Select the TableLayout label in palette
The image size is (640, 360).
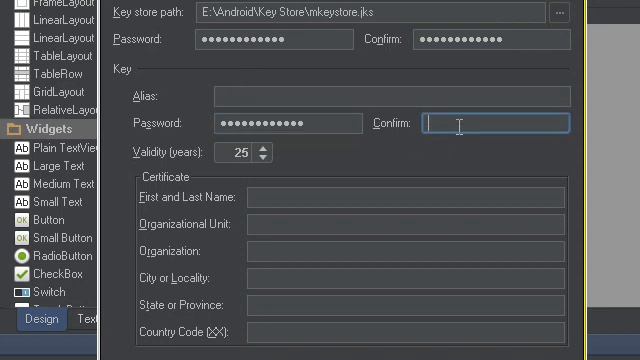63,56
